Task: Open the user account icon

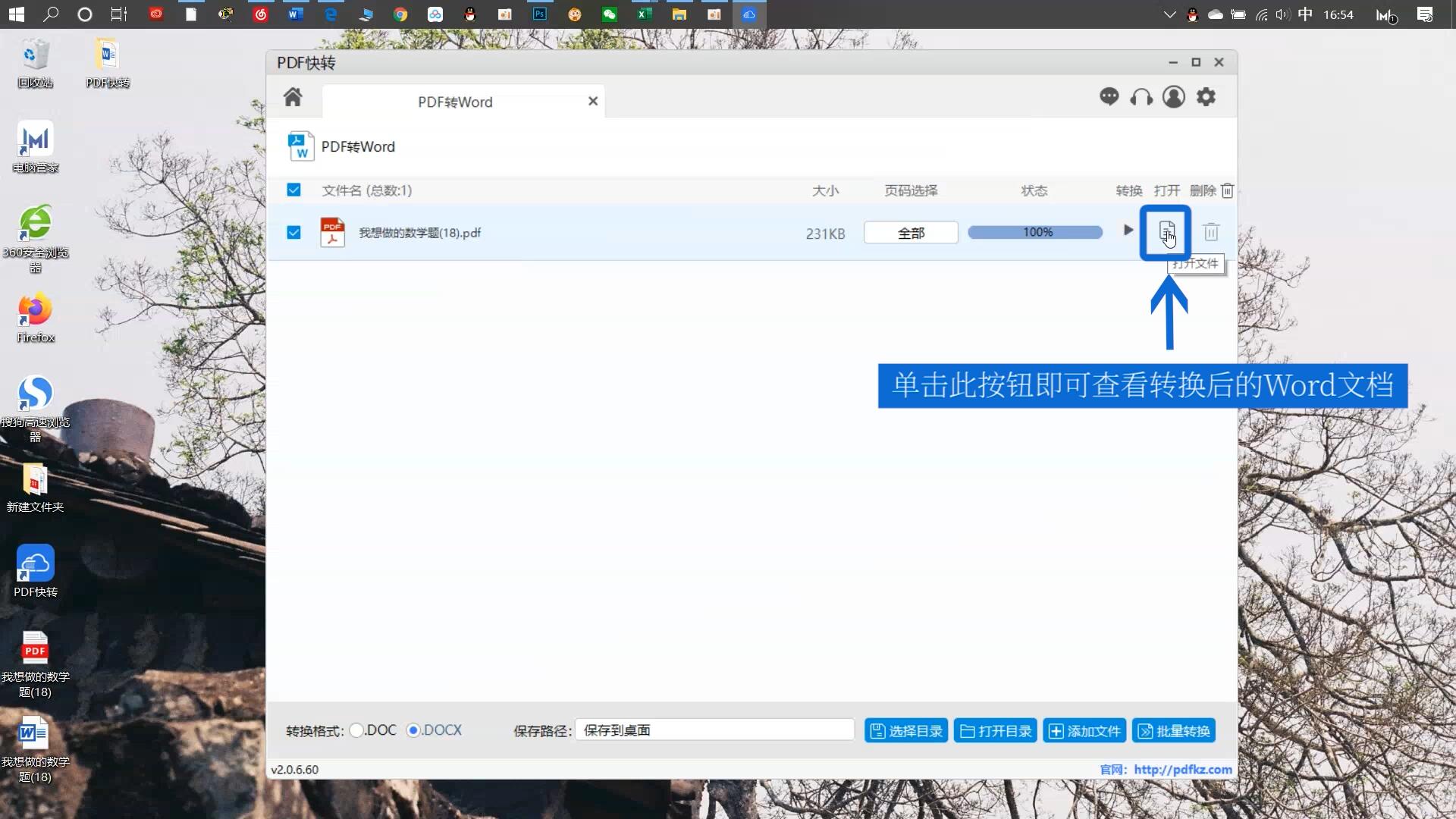Action: [x=1173, y=97]
